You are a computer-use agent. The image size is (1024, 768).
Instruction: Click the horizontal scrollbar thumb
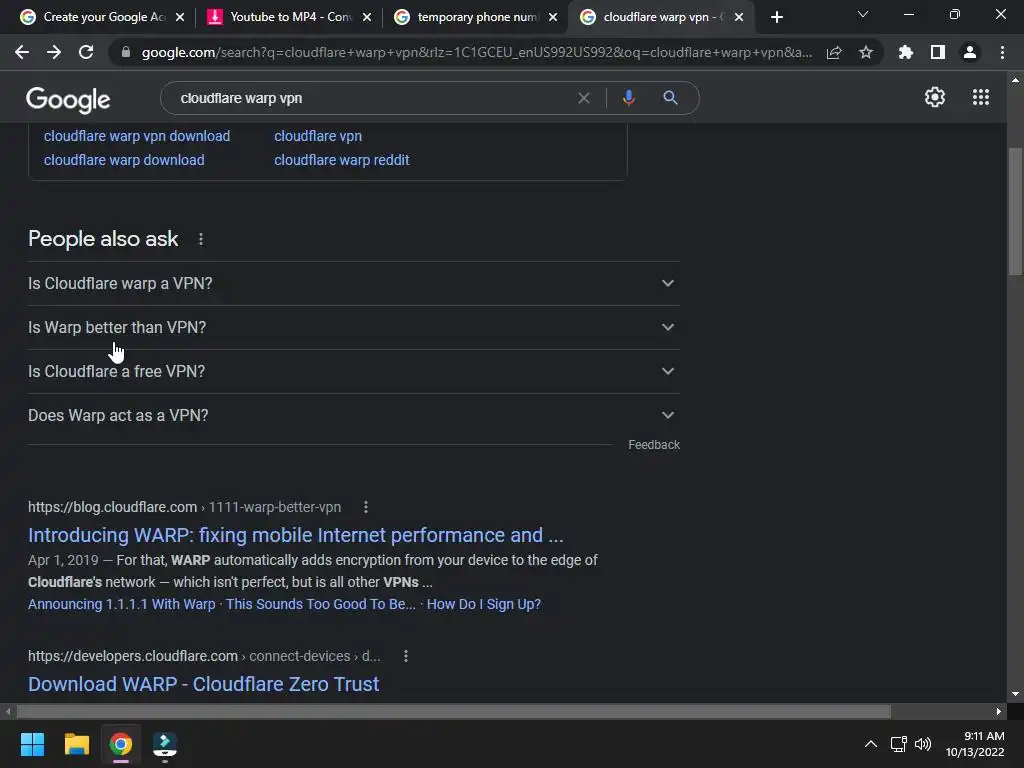[x=454, y=711]
